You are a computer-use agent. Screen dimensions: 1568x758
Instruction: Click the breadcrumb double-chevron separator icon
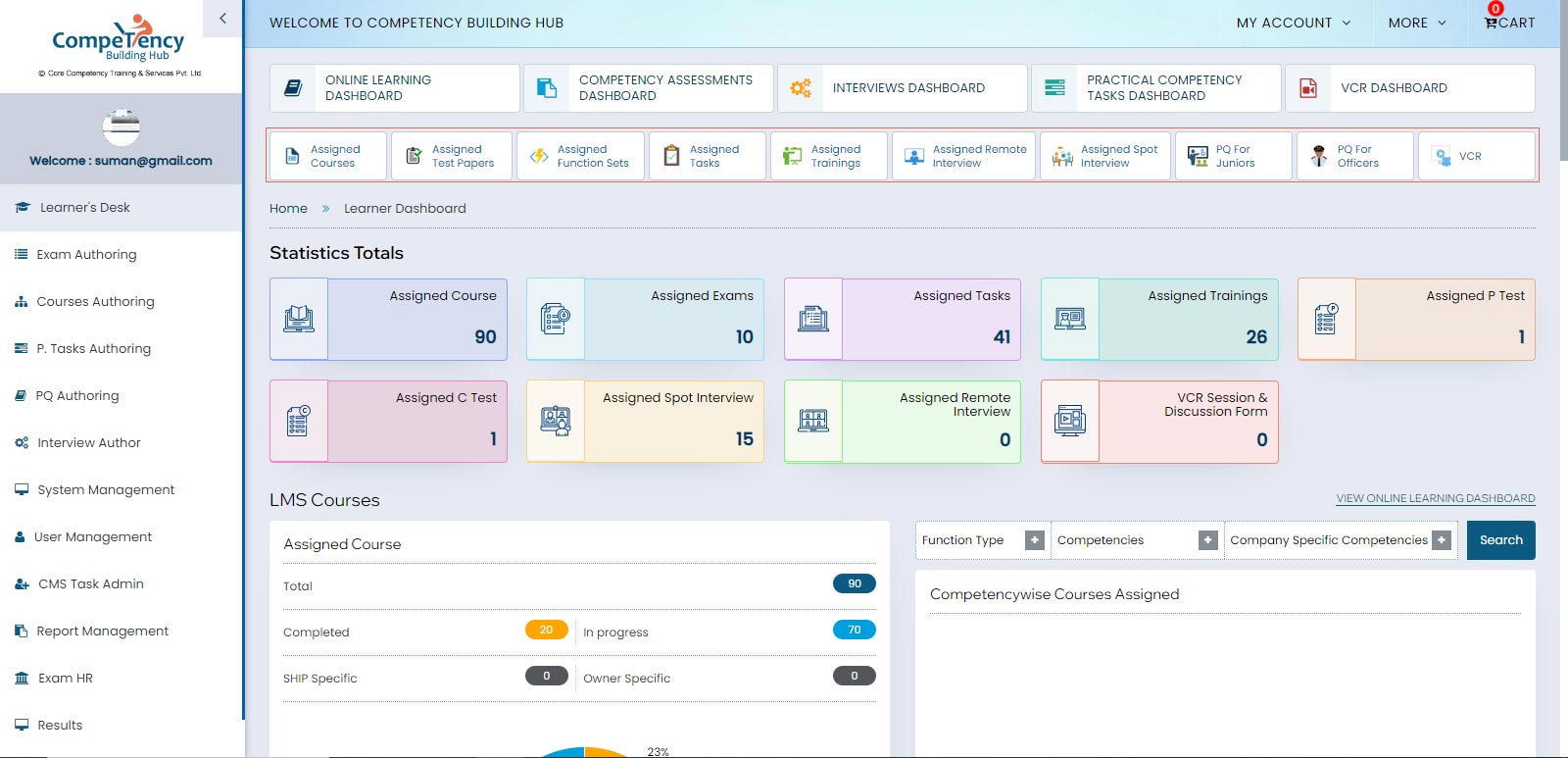coord(325,209)
